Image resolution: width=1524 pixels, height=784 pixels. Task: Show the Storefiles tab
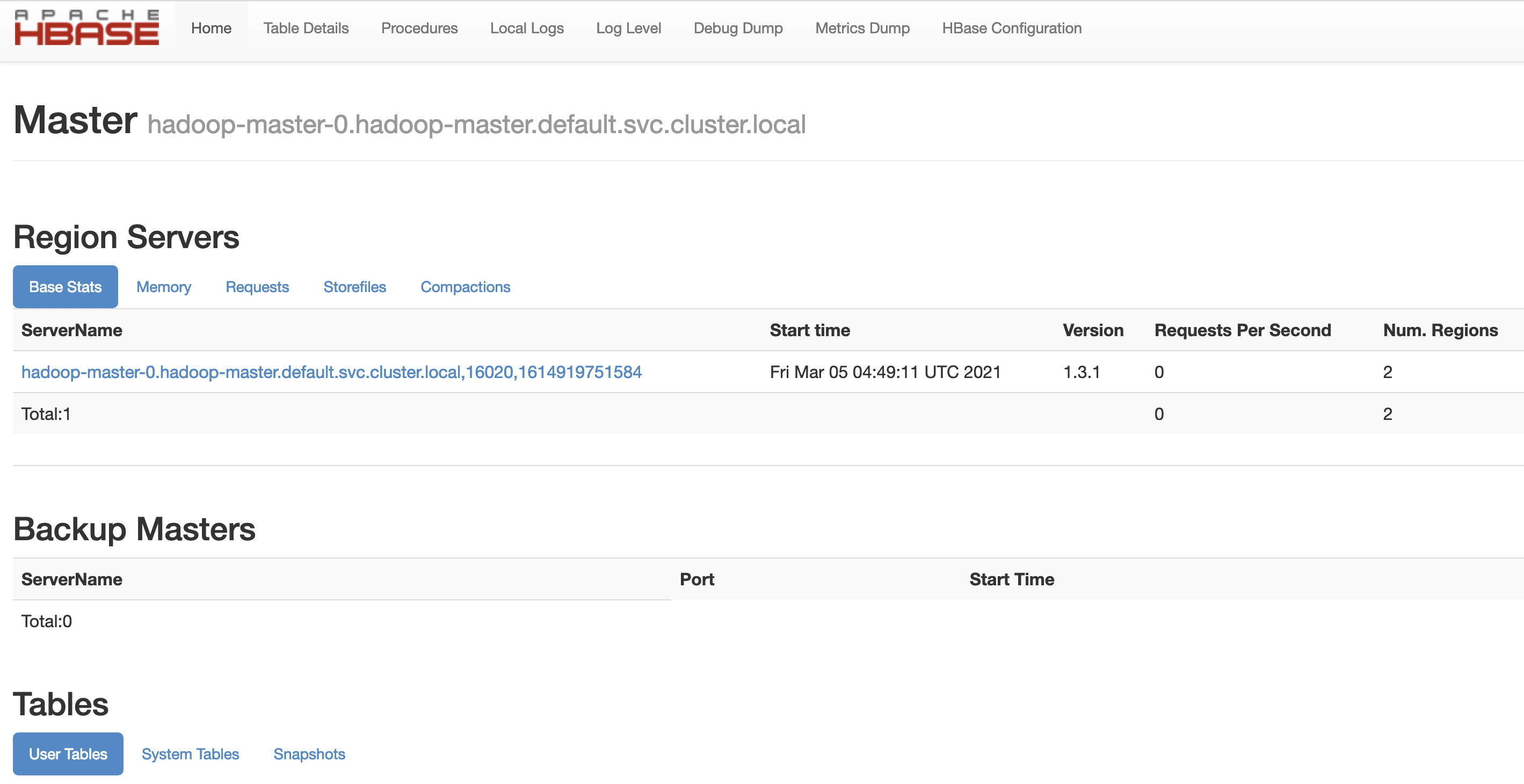354,287
